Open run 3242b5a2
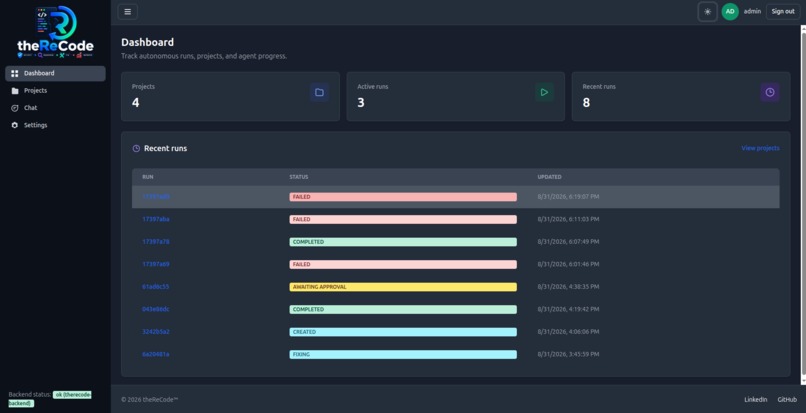 [x=156, y=332]
